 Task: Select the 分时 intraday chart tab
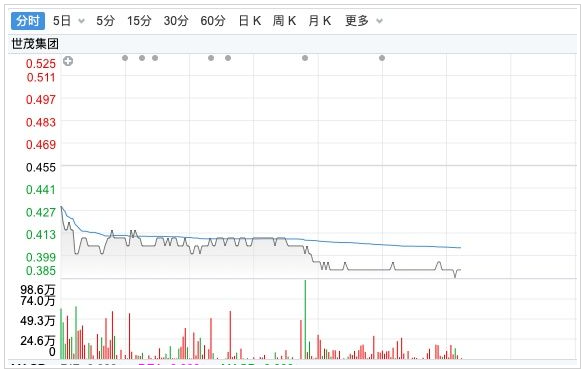[28, 21]
